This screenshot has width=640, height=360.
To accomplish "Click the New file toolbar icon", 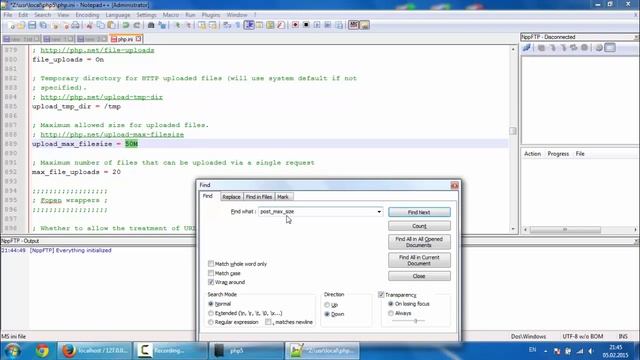I will point(12,25).
